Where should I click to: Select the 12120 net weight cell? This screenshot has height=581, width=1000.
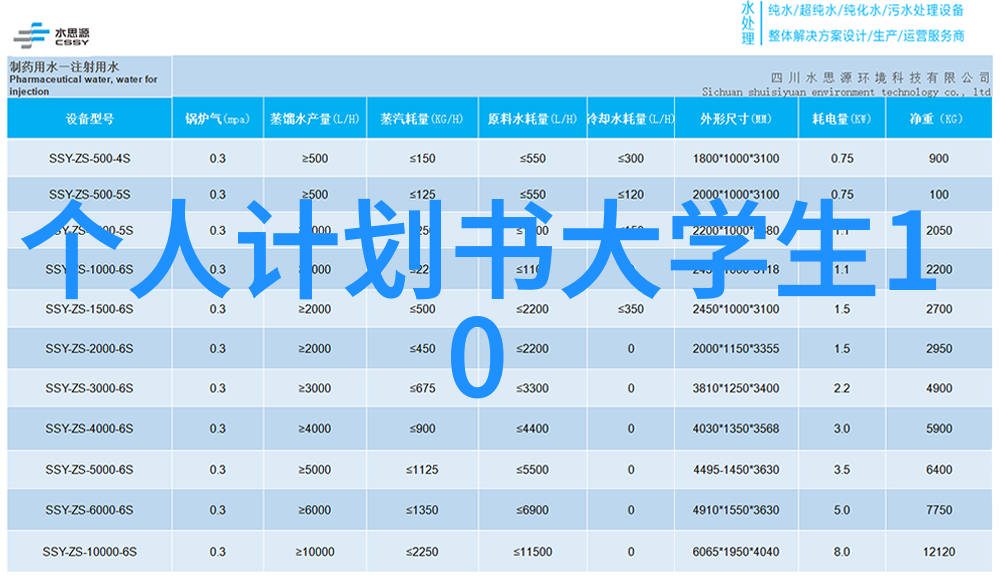coord(938,551)
